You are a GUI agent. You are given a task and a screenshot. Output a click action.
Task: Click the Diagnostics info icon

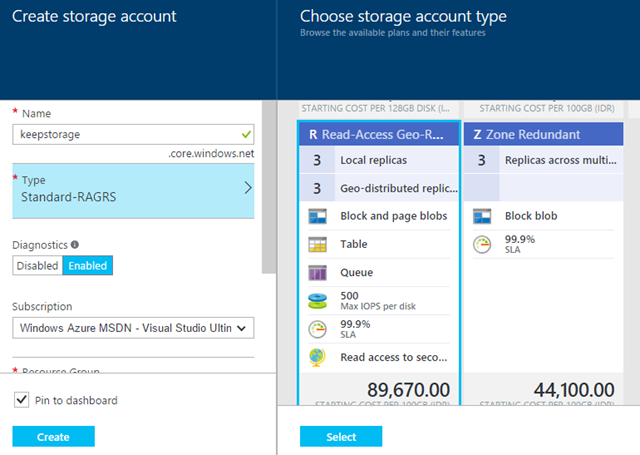76,244
